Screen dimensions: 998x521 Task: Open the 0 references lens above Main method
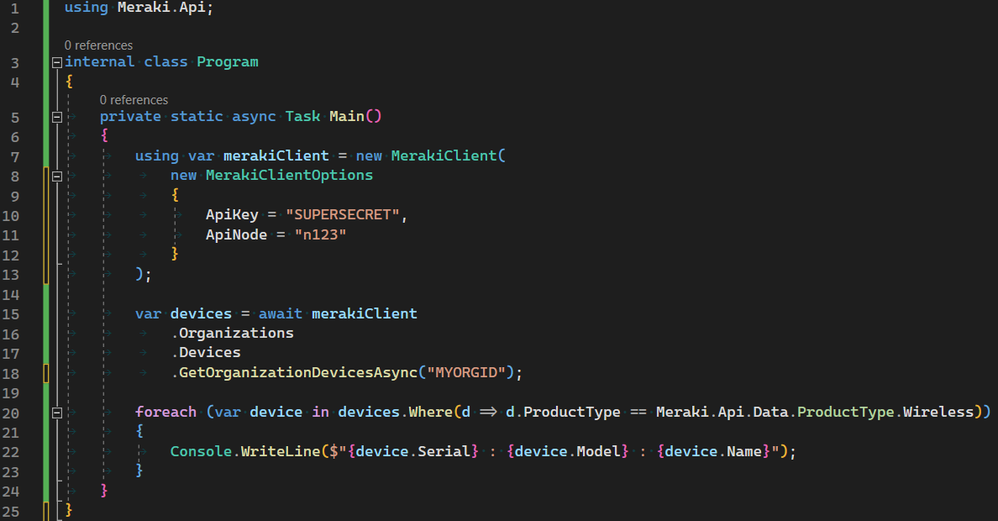[x=134, y=100]
